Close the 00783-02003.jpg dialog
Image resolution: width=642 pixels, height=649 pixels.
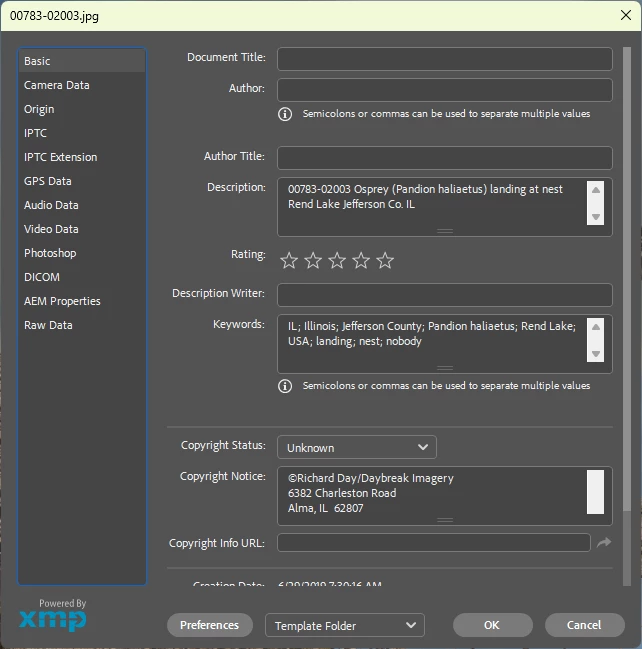point(626,15)
